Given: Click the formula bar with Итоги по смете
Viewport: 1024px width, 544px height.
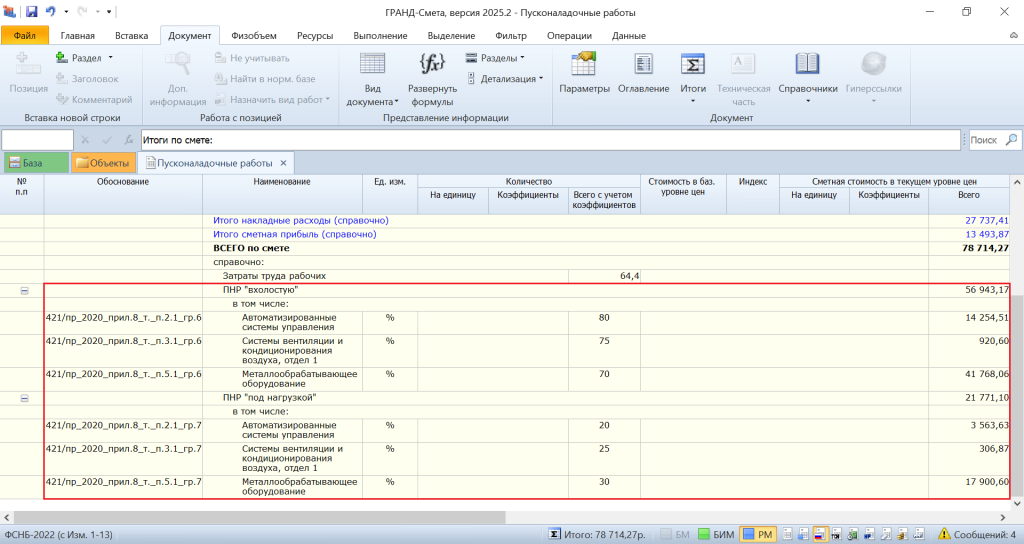Looking at the screenshot, I should point(550,140).
